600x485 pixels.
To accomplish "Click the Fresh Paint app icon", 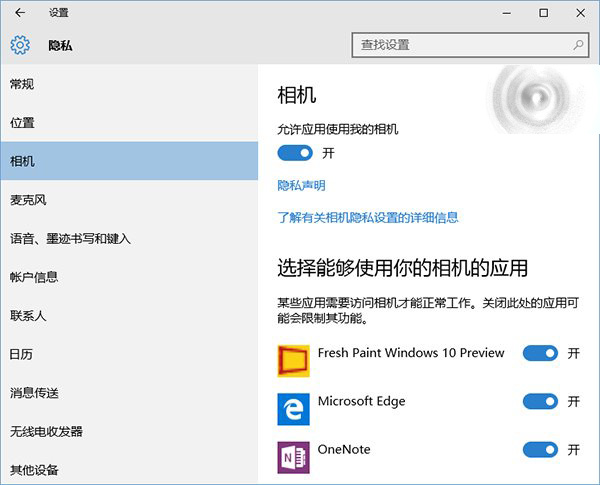I will coord(293,360).
